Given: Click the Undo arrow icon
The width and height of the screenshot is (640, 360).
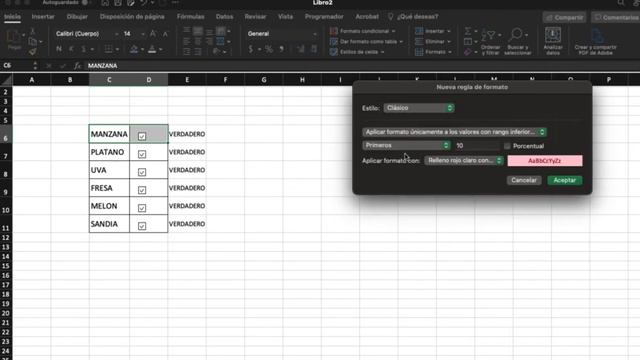Looking at the screenshot, I should (143, 3).
